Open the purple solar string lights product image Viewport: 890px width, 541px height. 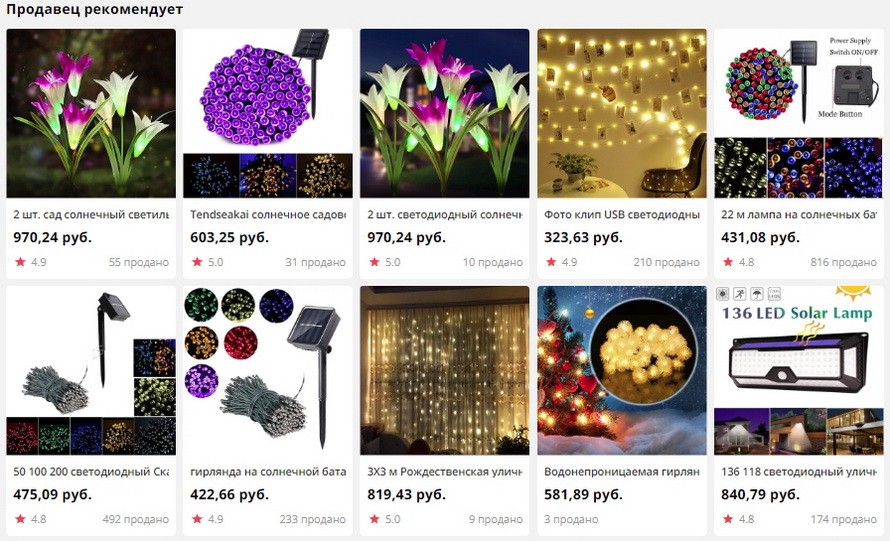[267, 114]
